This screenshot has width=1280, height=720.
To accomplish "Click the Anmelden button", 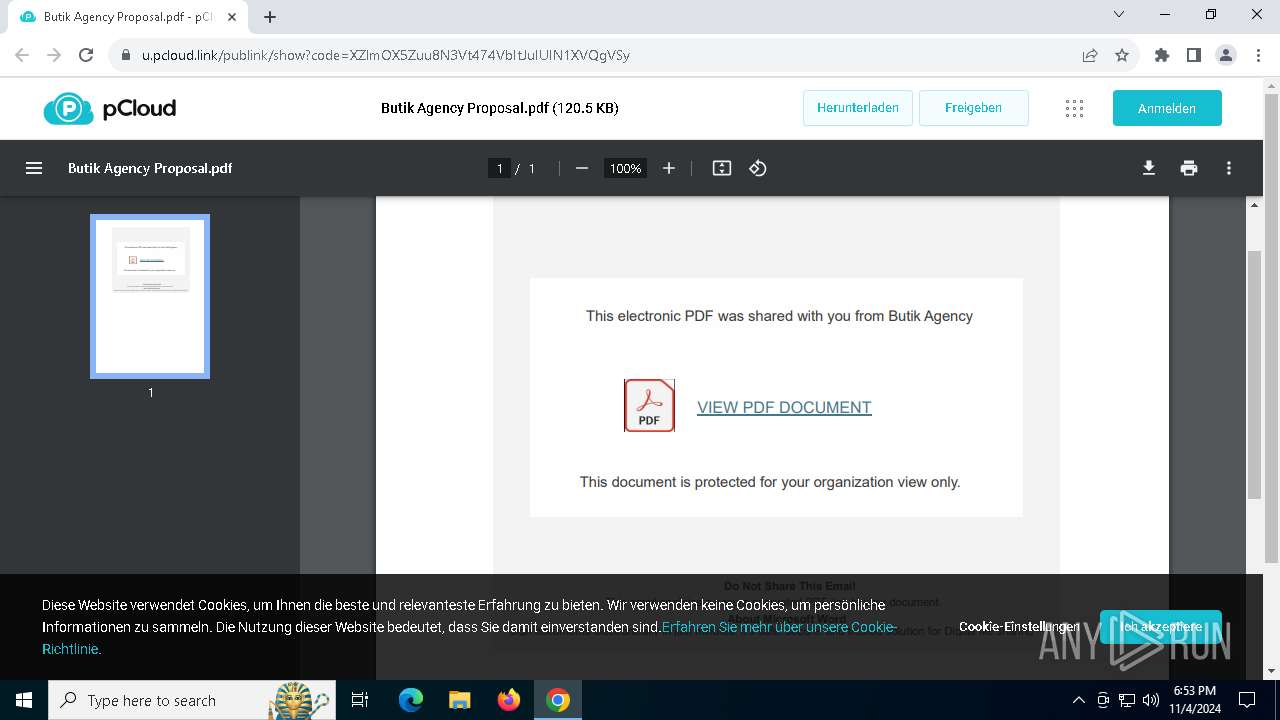I will tap(1167, 108).
